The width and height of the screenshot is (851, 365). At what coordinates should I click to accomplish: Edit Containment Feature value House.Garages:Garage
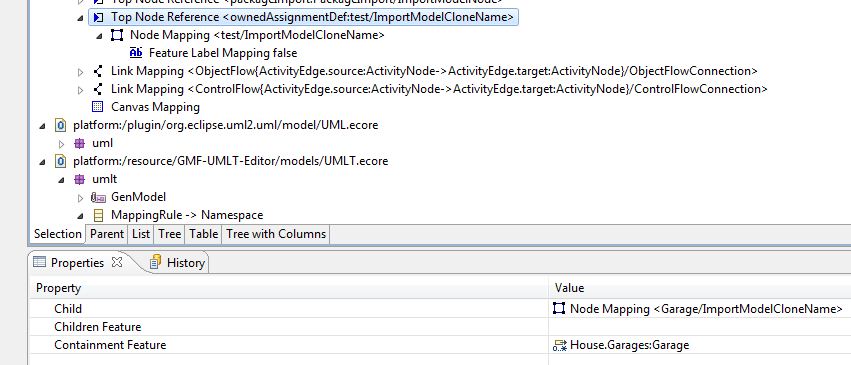[x=700, y=345]
